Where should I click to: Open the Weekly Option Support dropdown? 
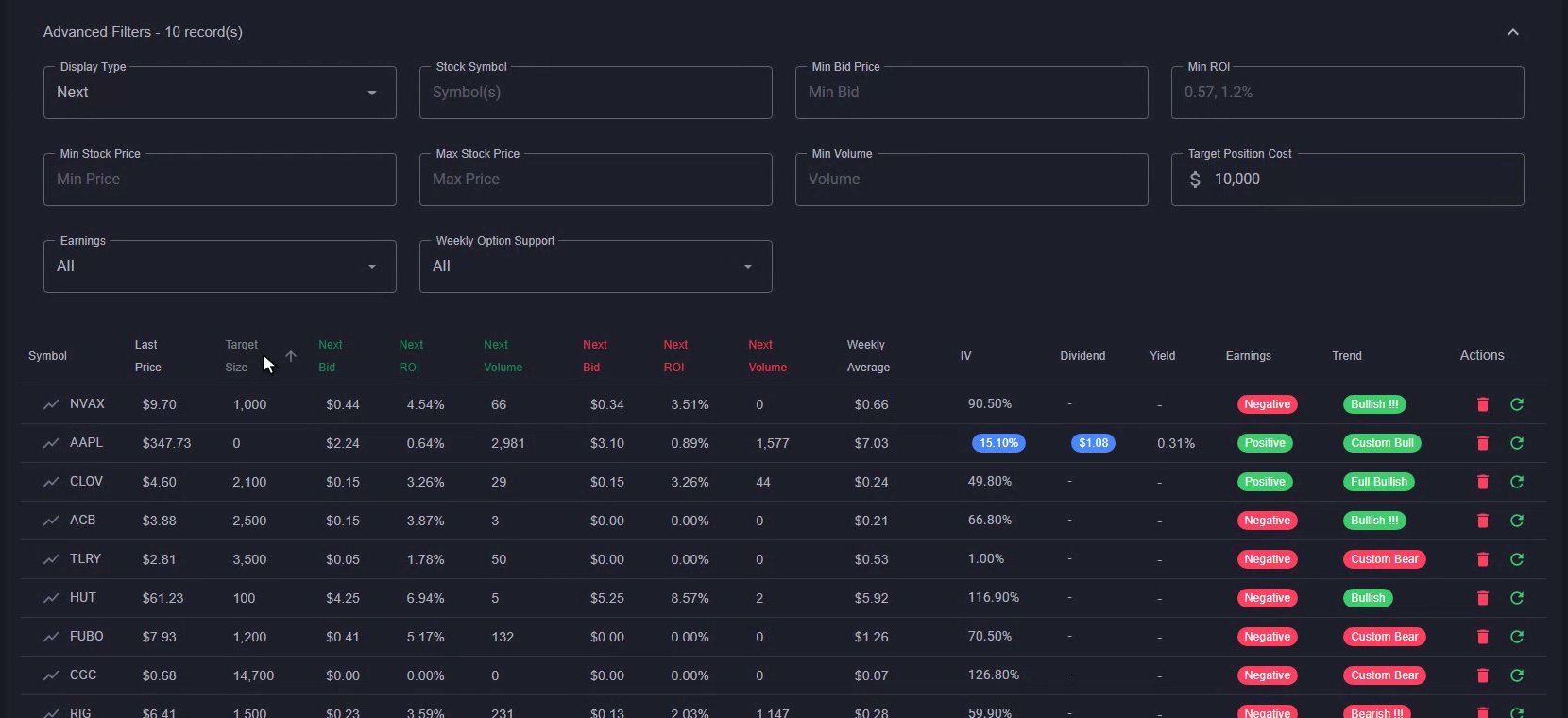[x=596, y=266]
